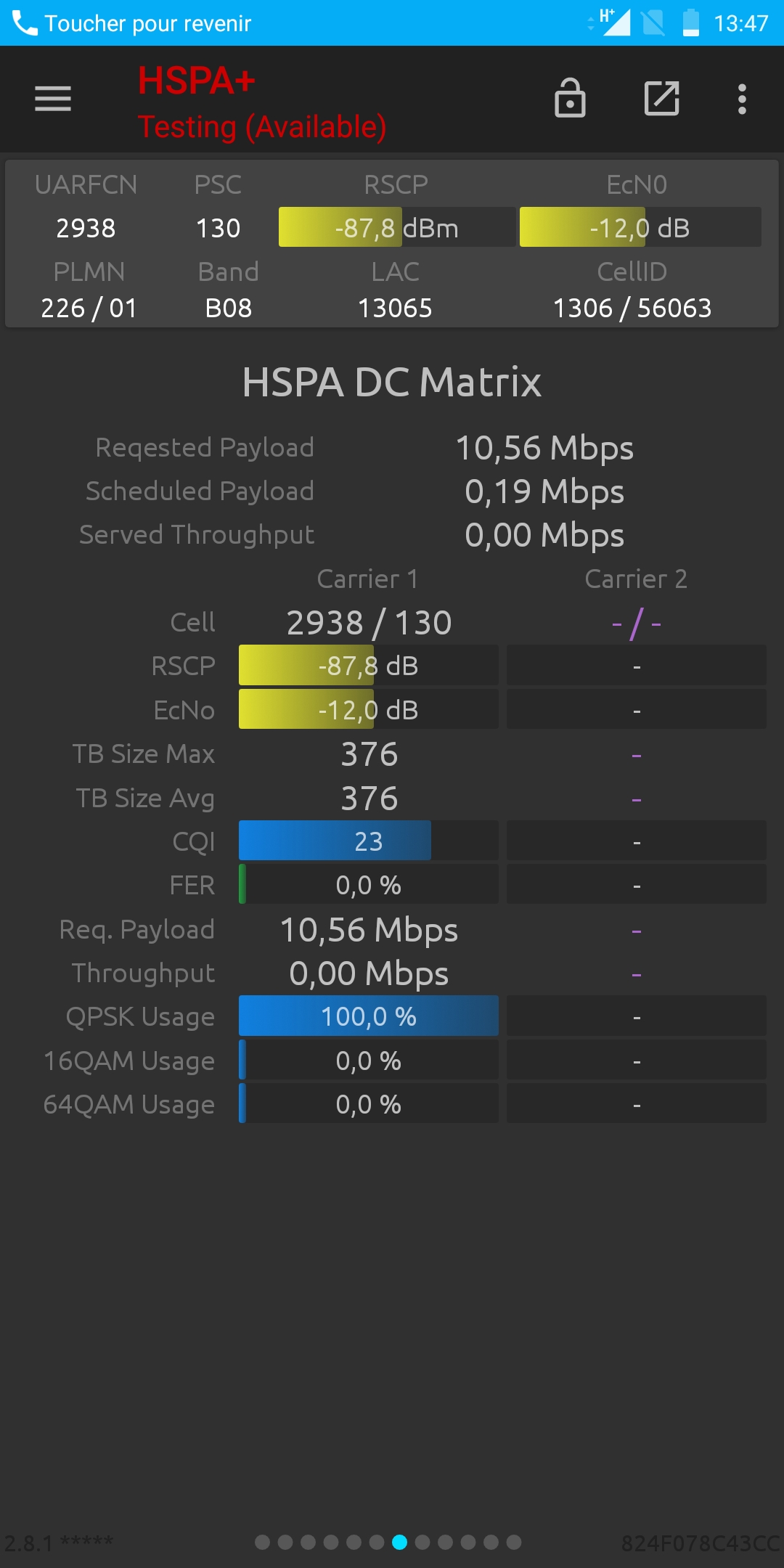The image size is (784, 1568).
Task: Tap the HSPA+ Testing (Available) title
Action: [262, 102]
